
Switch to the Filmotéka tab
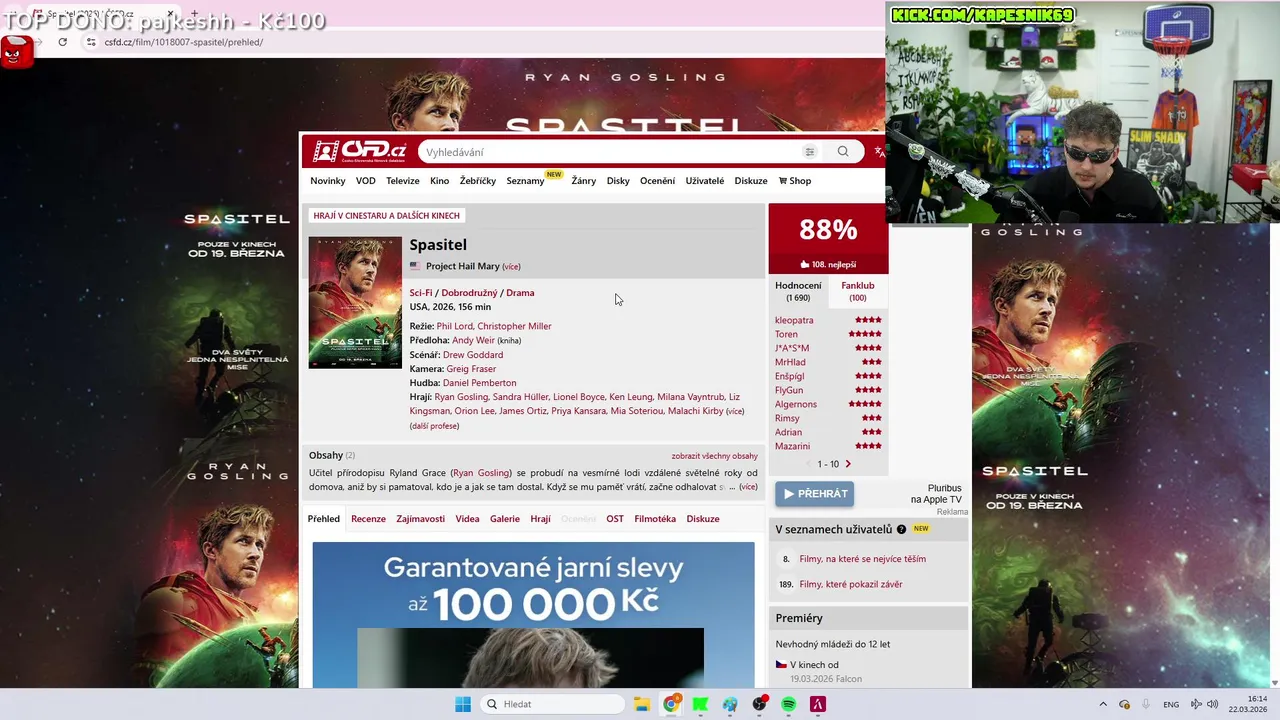[655, 519]
